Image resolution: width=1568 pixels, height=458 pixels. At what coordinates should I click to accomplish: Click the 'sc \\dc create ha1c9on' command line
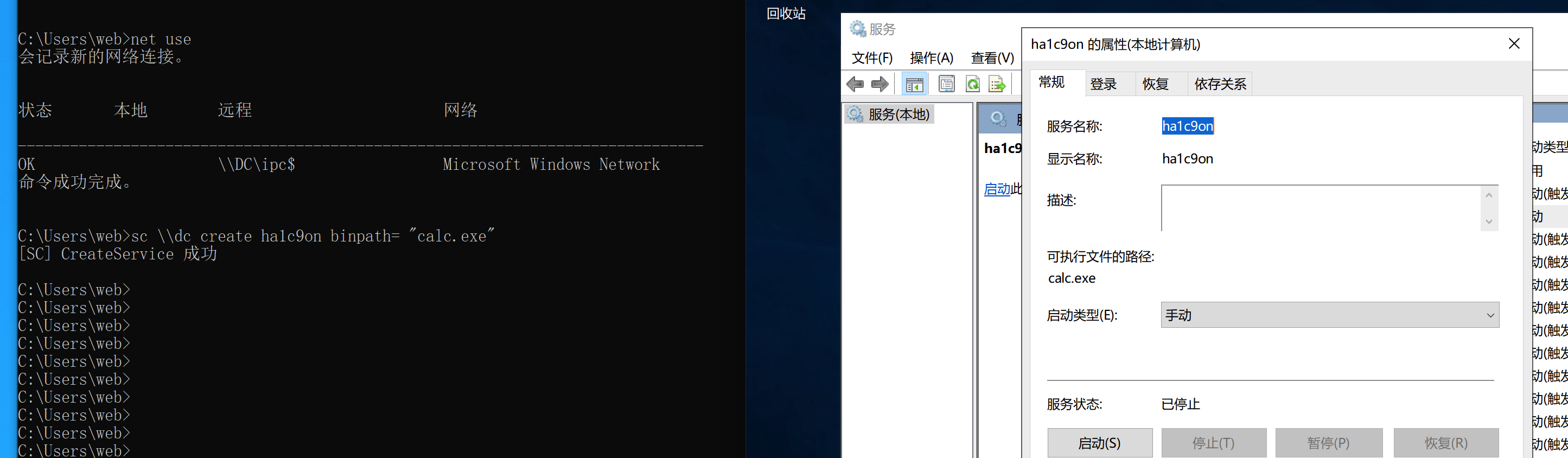coord(256,236)
